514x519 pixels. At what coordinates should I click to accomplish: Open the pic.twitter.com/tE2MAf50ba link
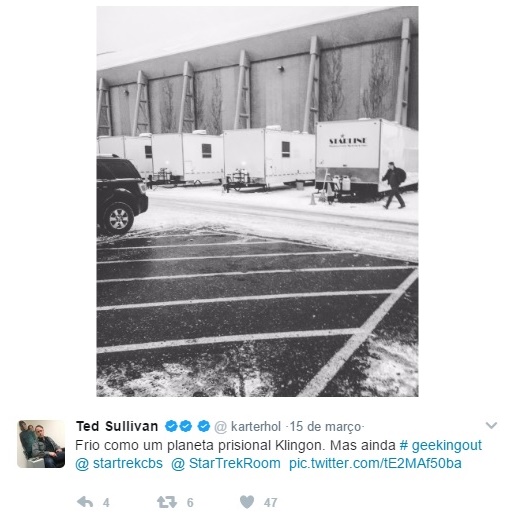[375, 463]
